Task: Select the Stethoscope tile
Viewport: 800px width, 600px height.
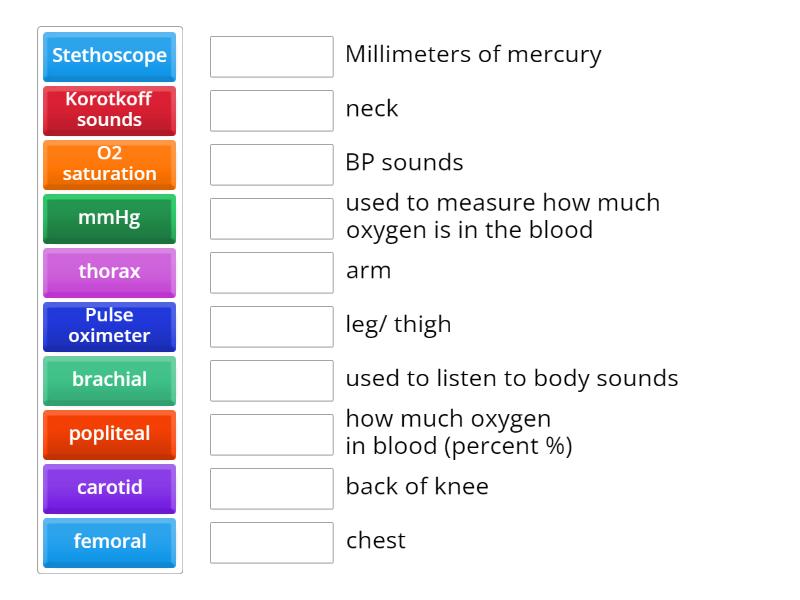Action: pos(109,57)
